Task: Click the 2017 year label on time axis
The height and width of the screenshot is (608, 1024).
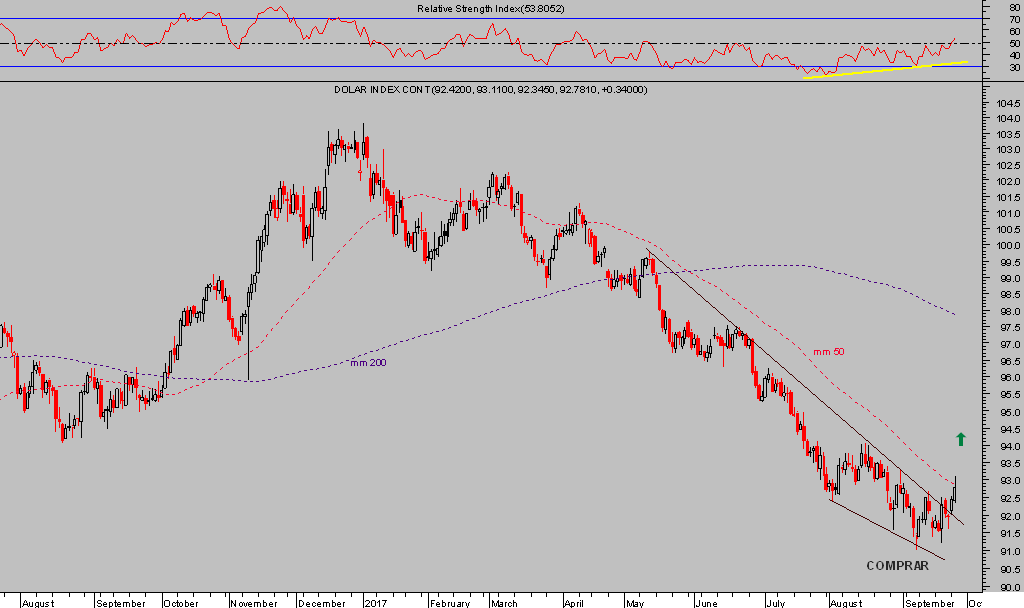Action: [375, 603]
